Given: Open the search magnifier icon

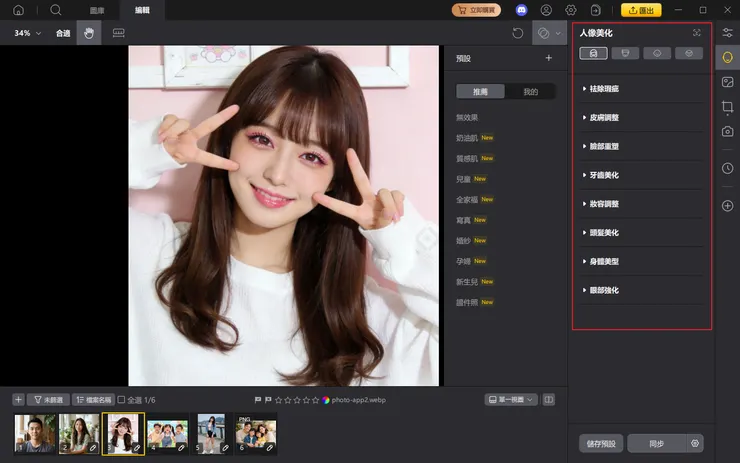Looking at the screenshot, I should click(56, 10).
